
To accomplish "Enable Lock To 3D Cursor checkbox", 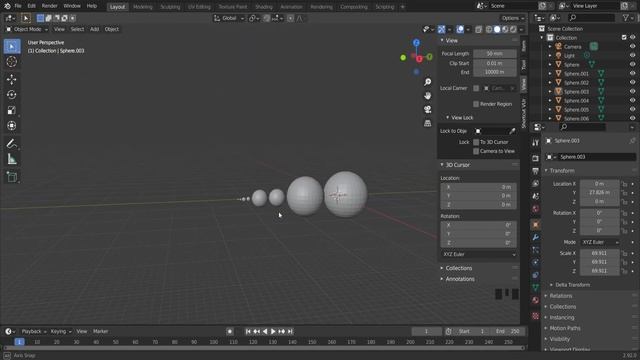I will click(476, 142).
